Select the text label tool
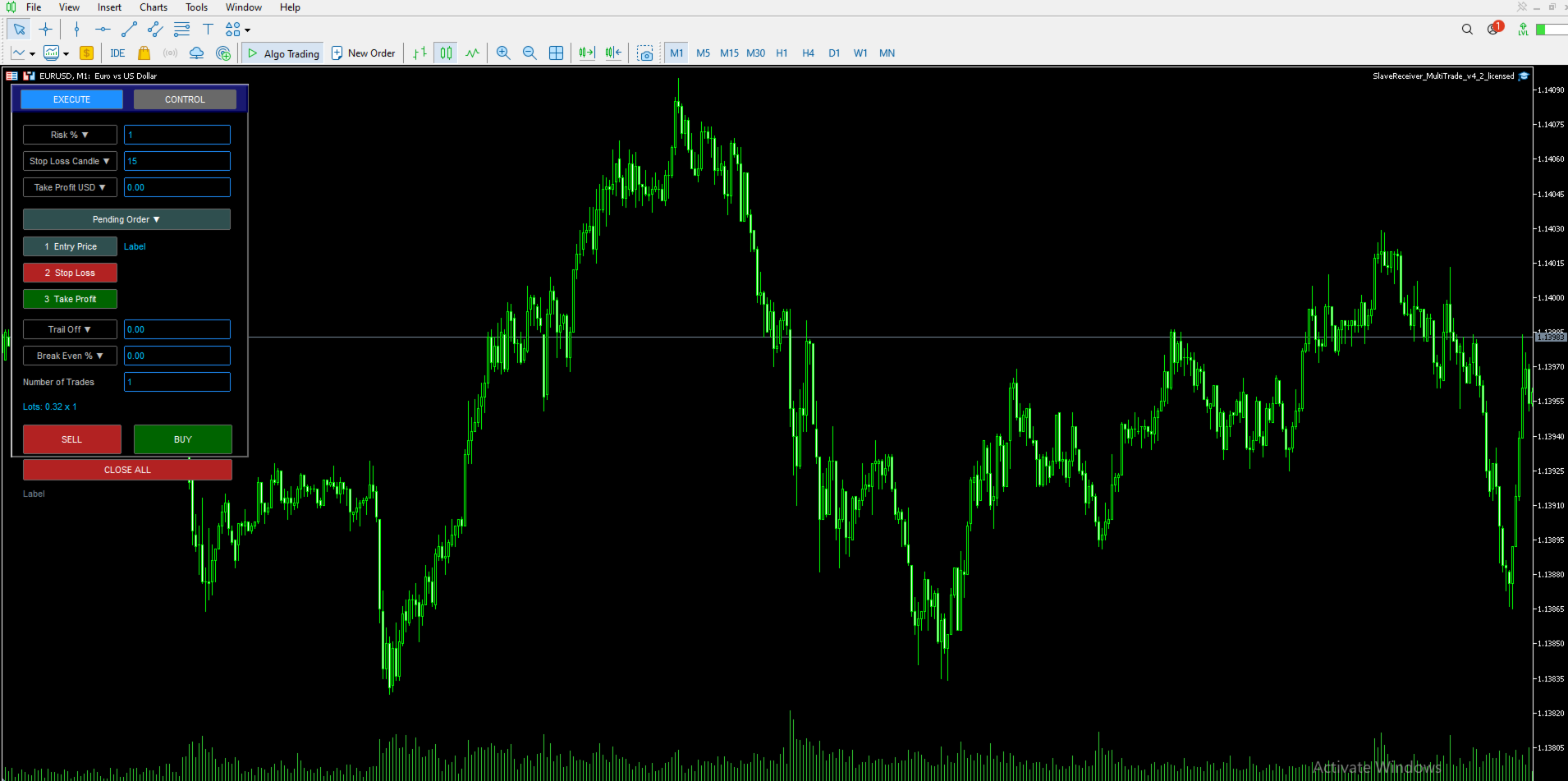The height and width of the screenshot is (781, 1568). pos(208,30)
